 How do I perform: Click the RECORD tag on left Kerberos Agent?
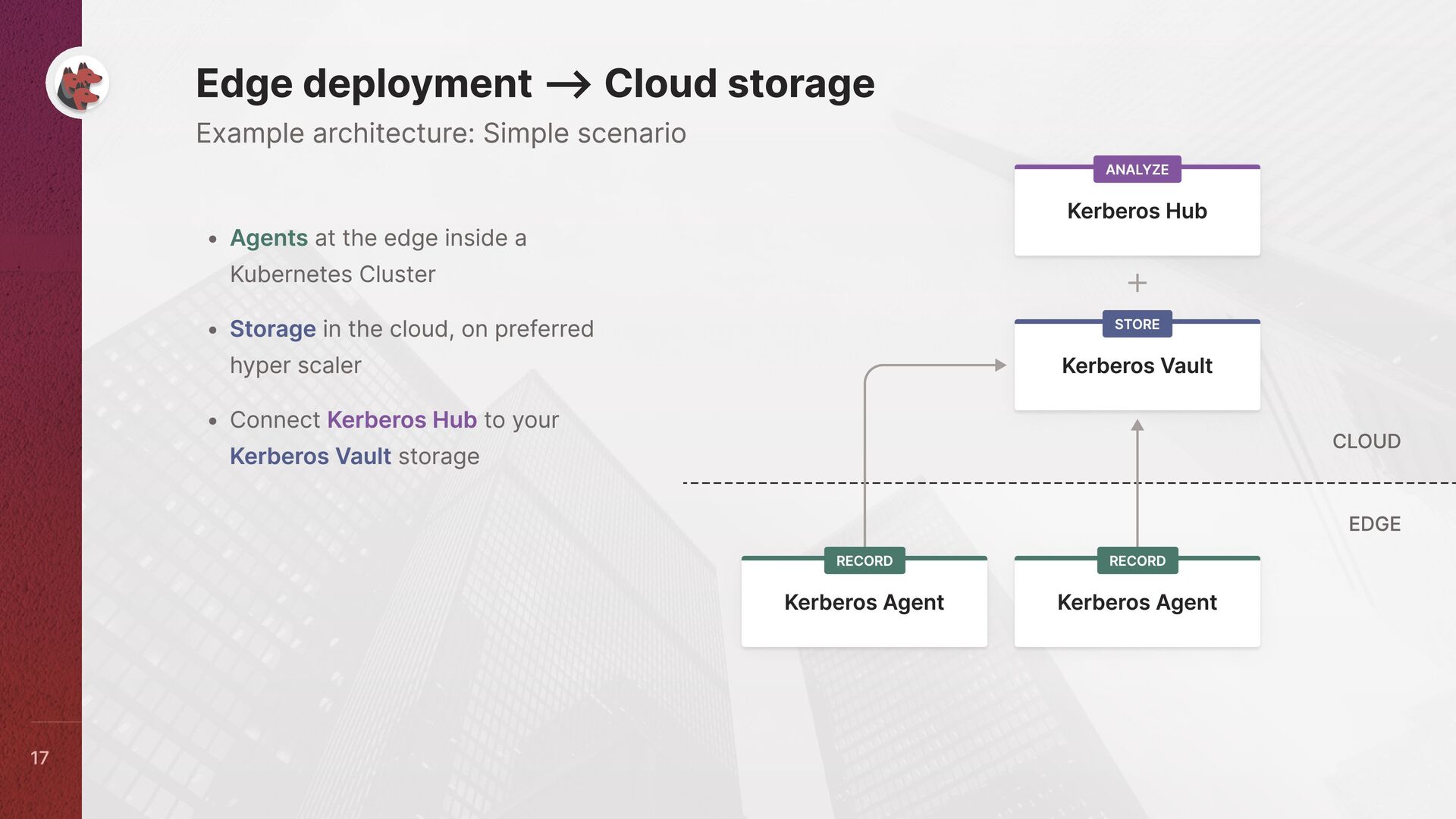(864, 560)
